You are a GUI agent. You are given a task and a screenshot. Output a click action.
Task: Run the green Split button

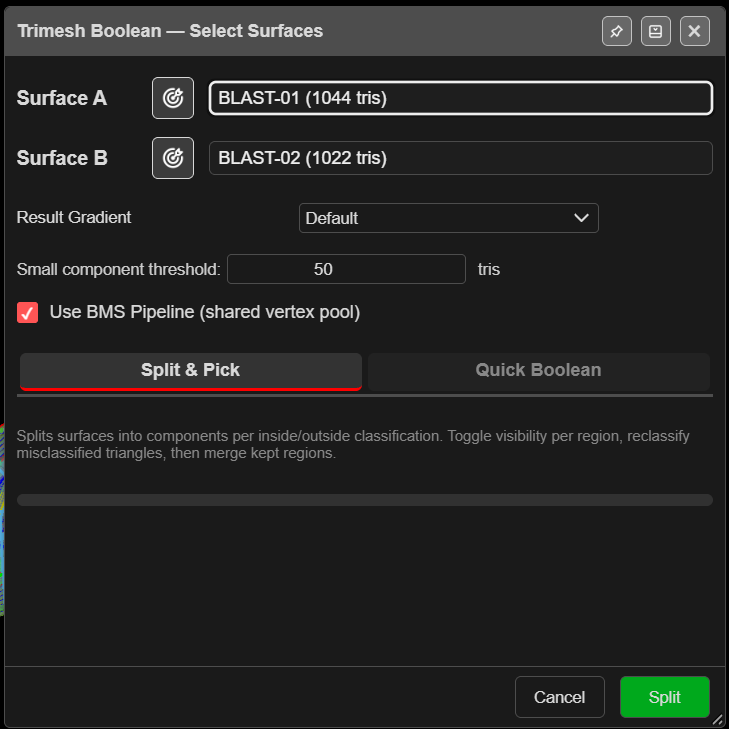coord(665,697)
